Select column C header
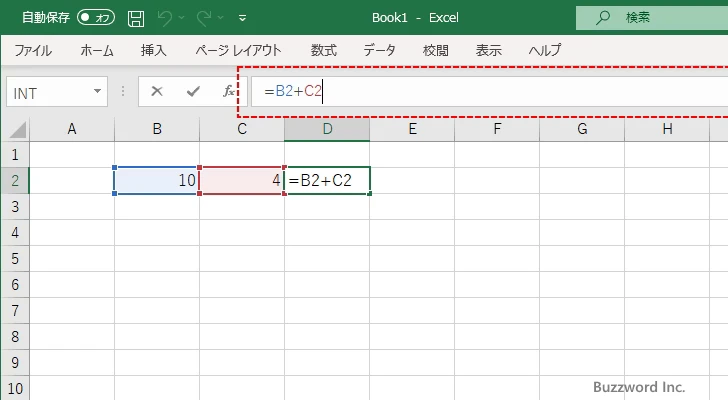This screenshot has width=728, height=400. (x=242, y=129)
